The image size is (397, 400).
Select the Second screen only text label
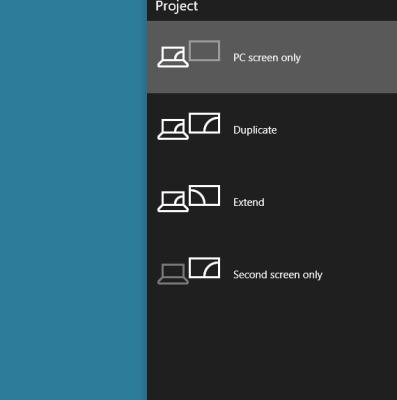278,274
